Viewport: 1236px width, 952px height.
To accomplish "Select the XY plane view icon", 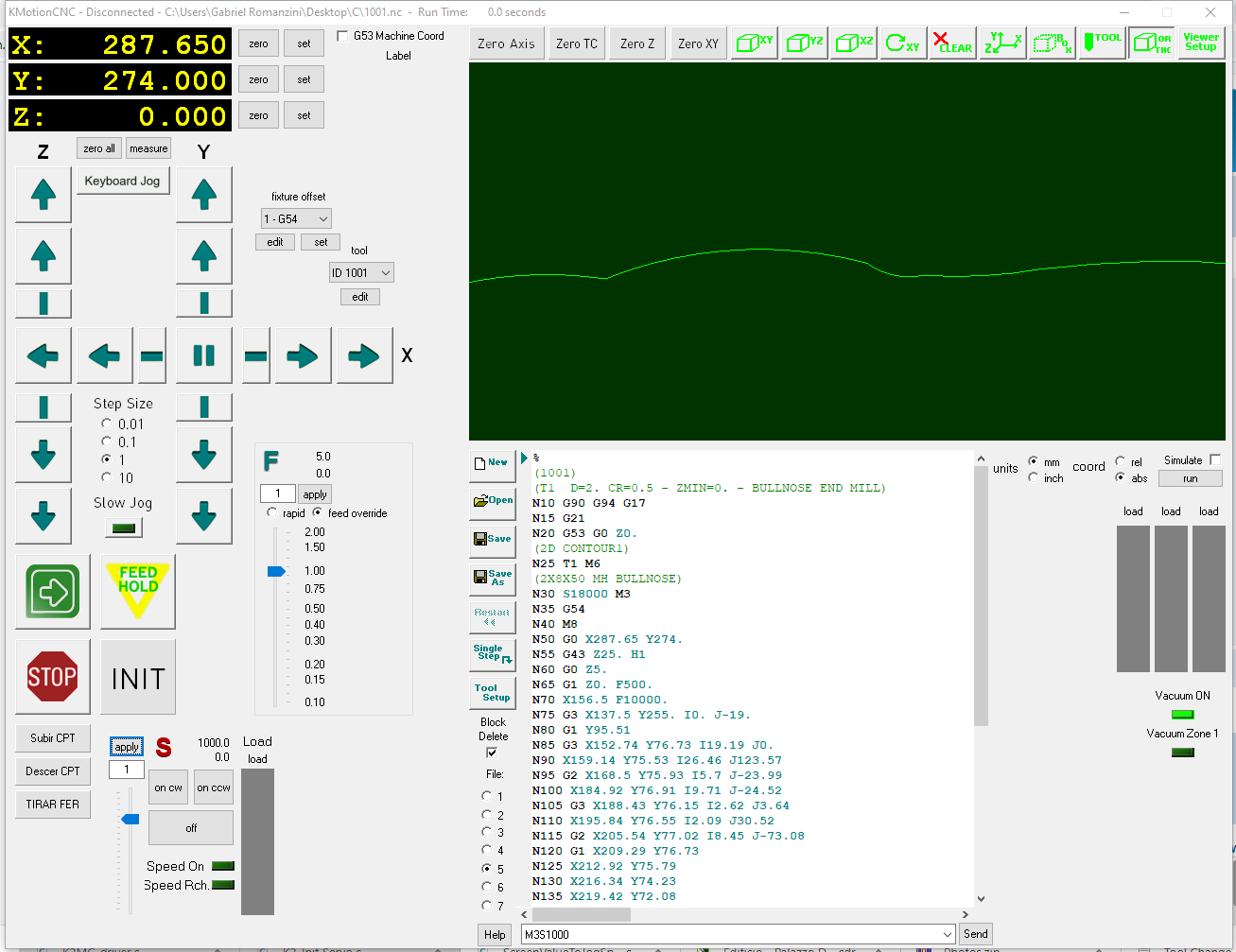I will (x=755, y=43).
